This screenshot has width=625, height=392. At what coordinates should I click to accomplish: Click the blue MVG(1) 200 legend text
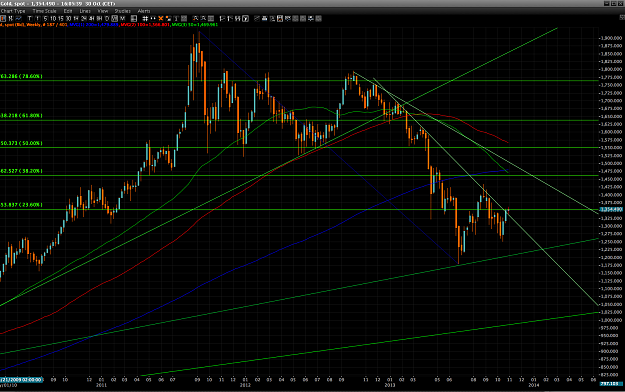click(94, 25)
